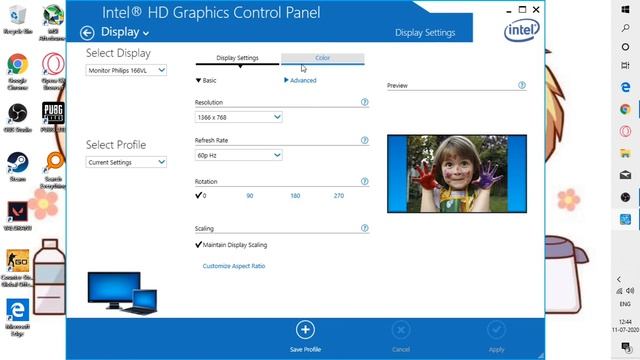Image resolution: width=640 pixels, height=360 pixels.
Task: Open the Recycle Bin desktop icon
Action: pyautogui.click(x=18, y=20)
